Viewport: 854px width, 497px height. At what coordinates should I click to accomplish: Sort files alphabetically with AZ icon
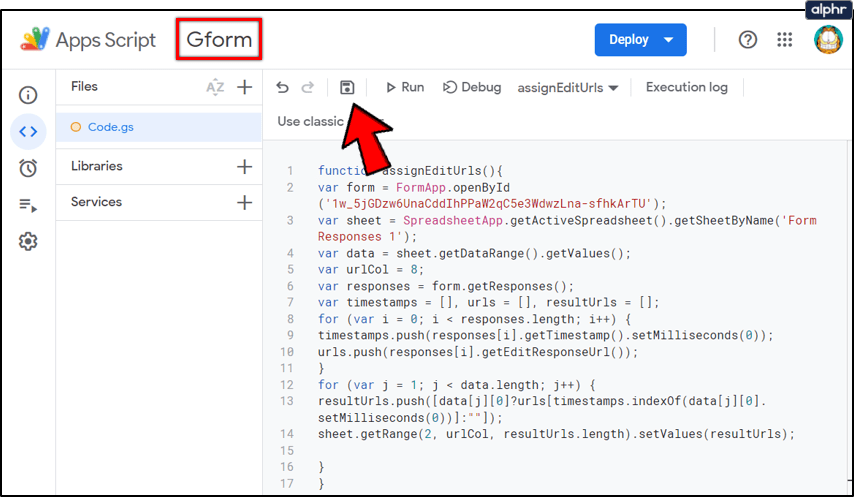[215, 87]
